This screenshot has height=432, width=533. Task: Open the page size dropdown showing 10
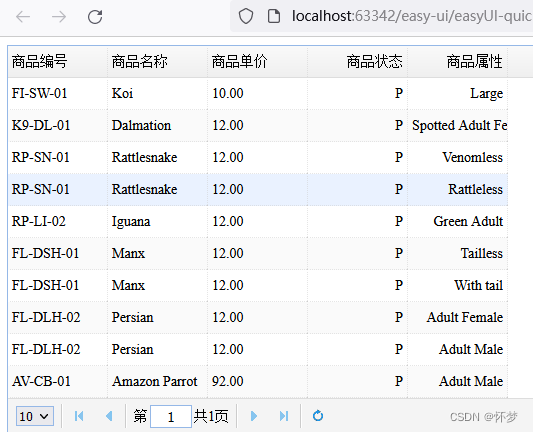[35, 416]
